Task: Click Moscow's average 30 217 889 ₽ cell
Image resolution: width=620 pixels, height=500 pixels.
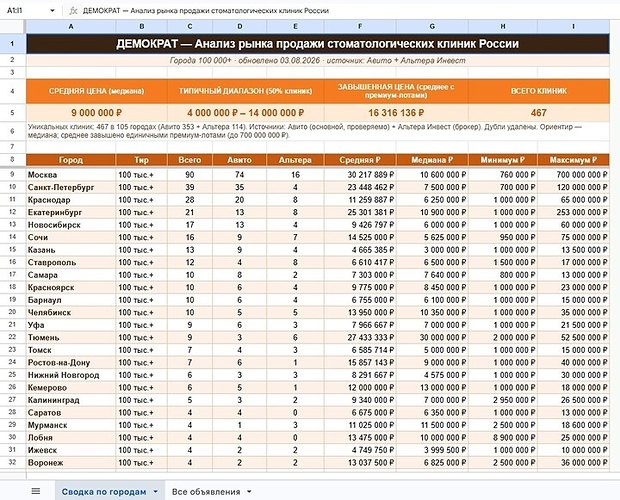Action: tap(360, 175)
